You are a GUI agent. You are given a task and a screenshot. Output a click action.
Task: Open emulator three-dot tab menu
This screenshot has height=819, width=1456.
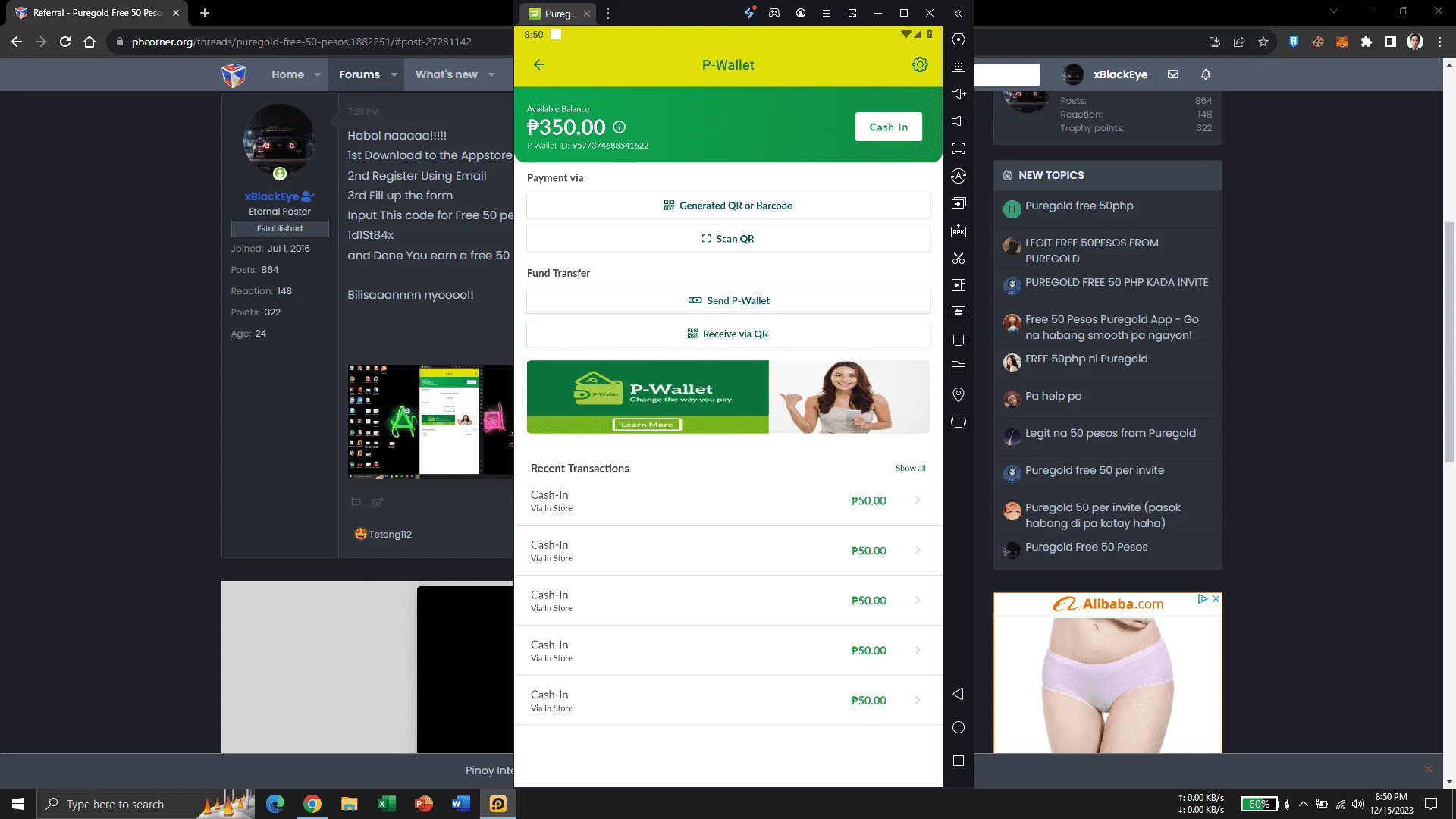pyautogui.click(x=607, y=14)
